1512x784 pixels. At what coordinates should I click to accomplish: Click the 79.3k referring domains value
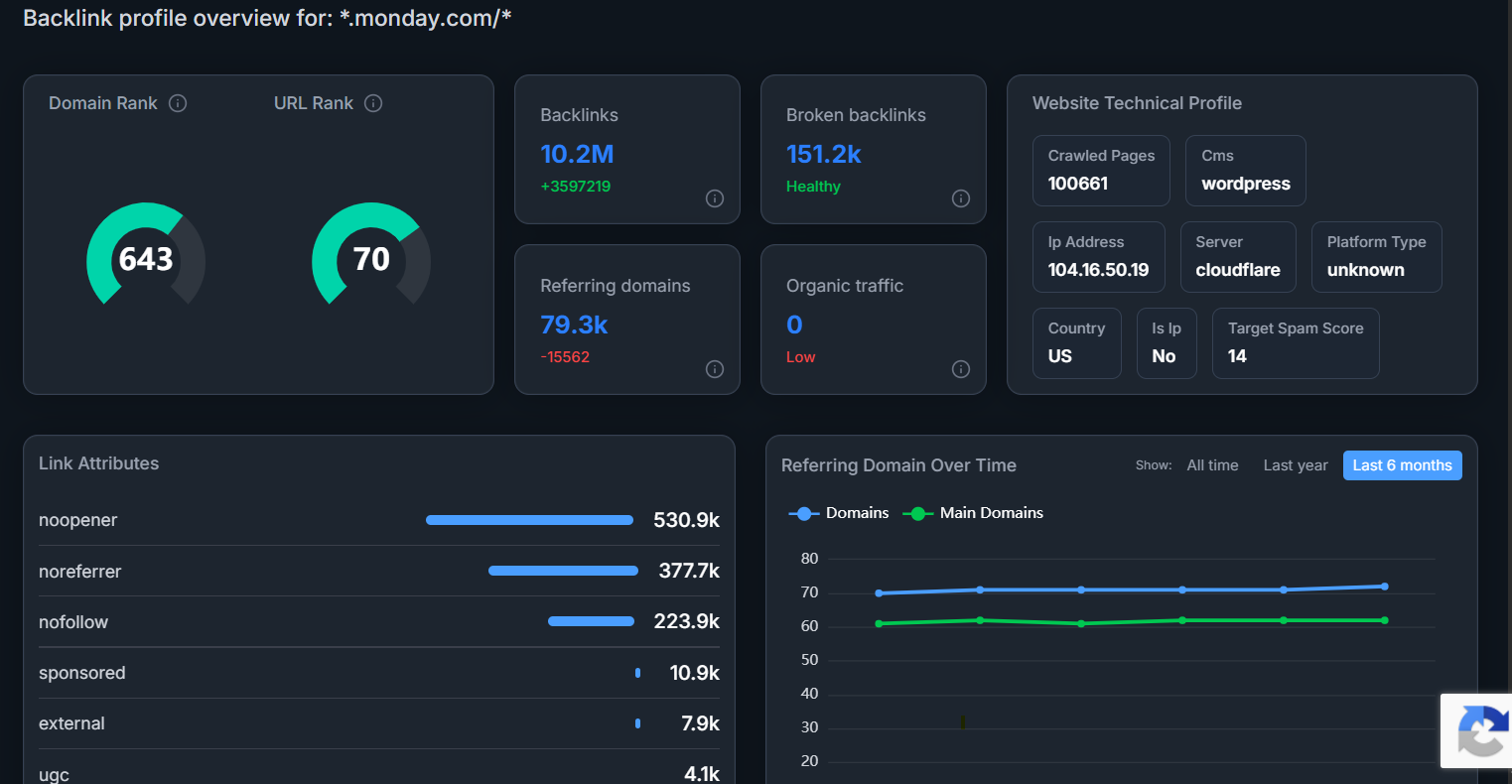coord(574,325)
